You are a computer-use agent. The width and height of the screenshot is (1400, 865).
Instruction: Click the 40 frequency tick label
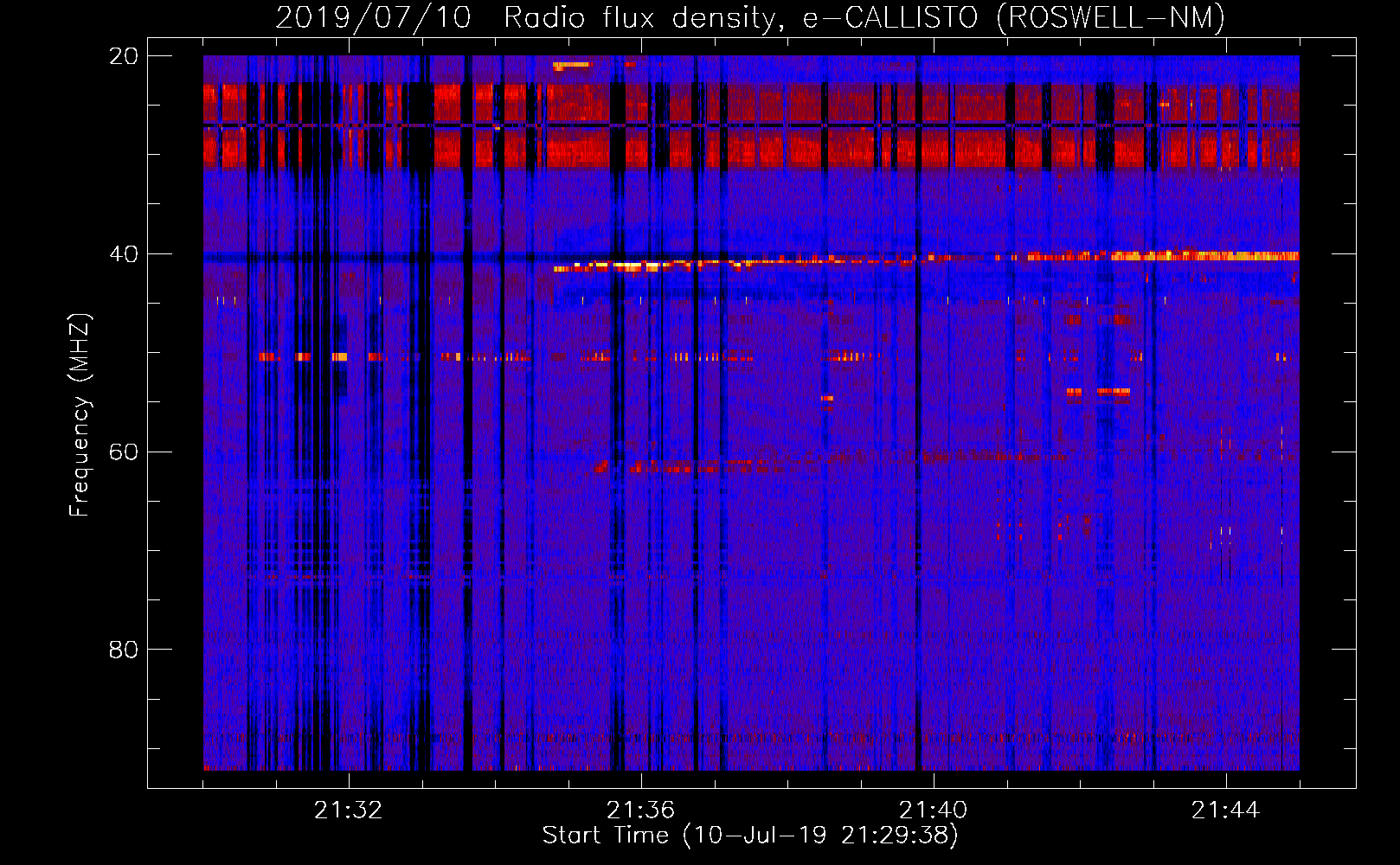pyautogui.click(x=123, y=254)
